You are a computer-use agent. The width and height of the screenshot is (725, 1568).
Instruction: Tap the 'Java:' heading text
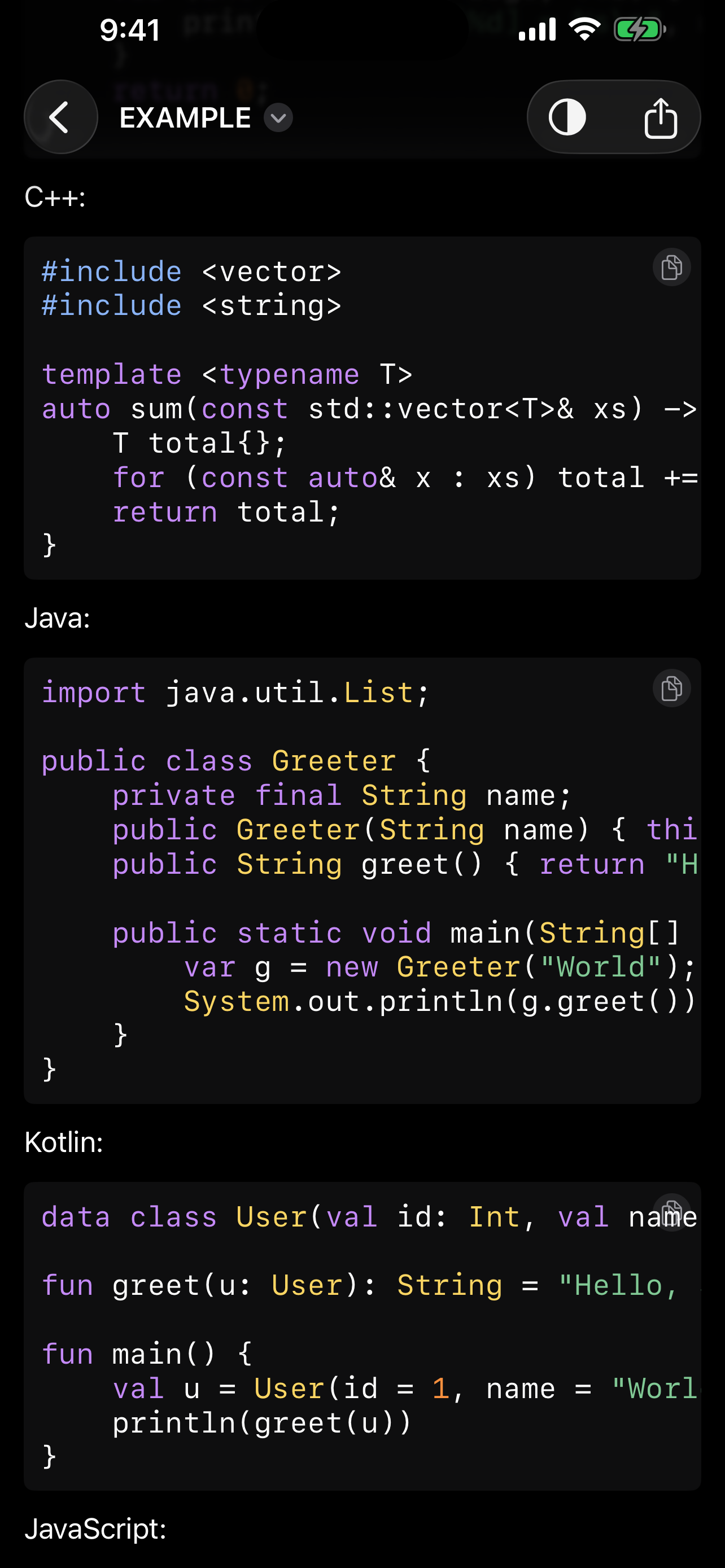point(57,619)
